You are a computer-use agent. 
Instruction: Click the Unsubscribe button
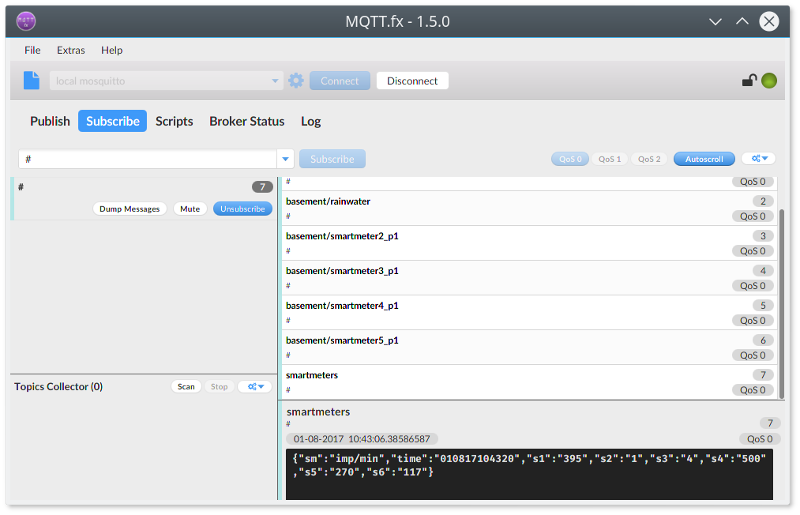[242, 209]
